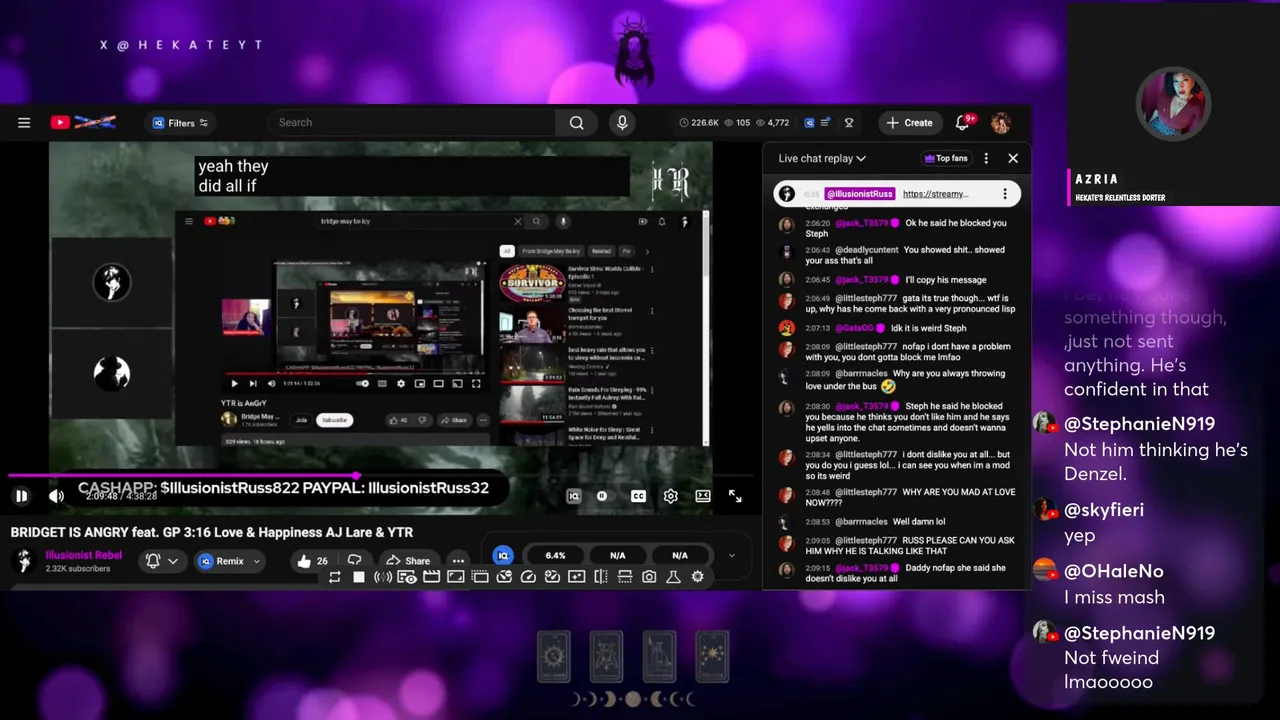Screen dimensions: 1280x720
Task: Open the live chat more options menu
Action: tap(986, 158)
